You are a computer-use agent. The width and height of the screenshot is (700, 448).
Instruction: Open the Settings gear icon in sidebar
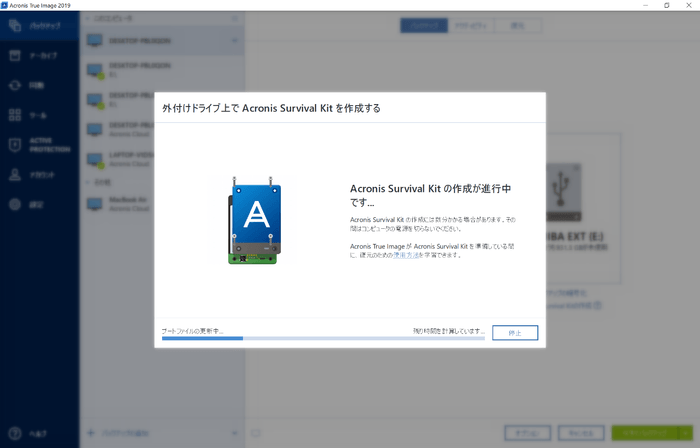[x=15, y=204]
